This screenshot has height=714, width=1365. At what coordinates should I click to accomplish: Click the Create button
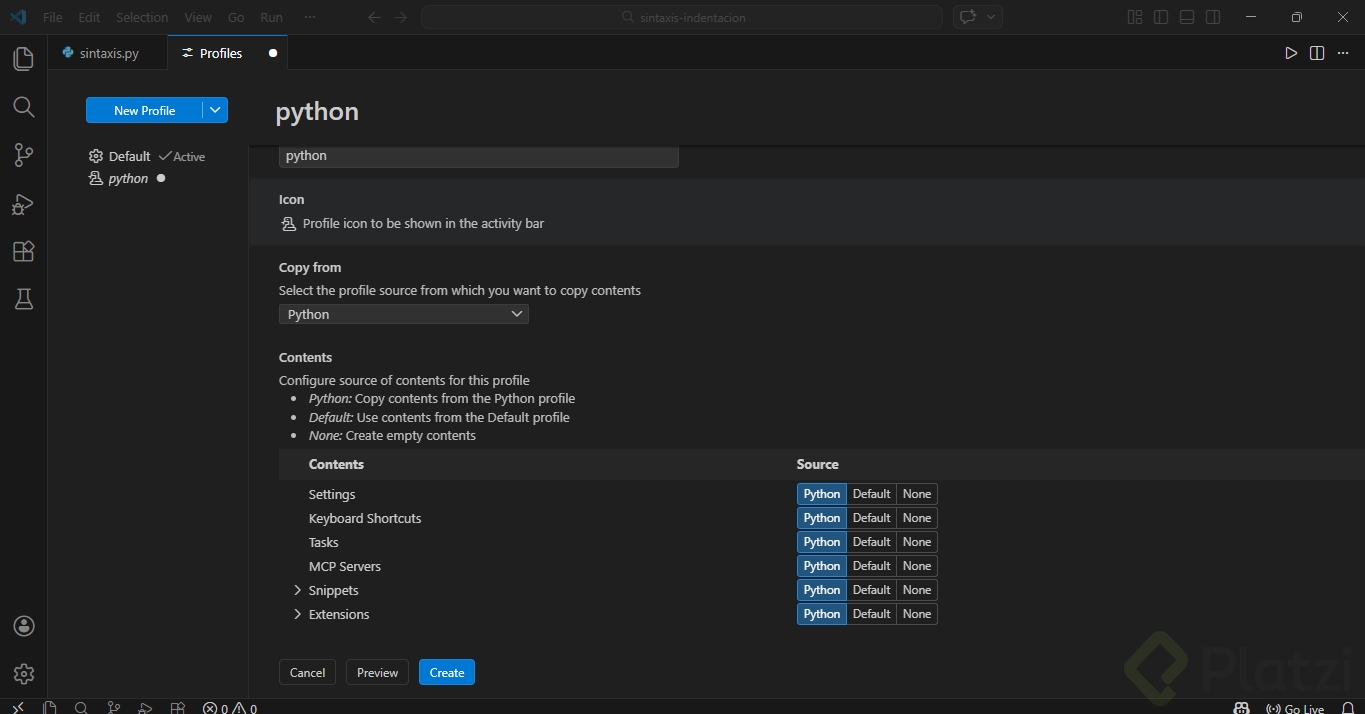tap(447, 673)
